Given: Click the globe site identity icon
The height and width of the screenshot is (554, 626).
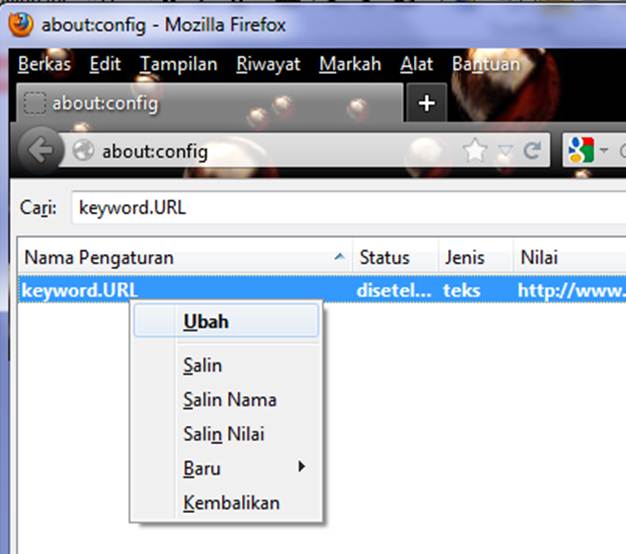Looking at the screenshot, I should (x=83, y=151).
